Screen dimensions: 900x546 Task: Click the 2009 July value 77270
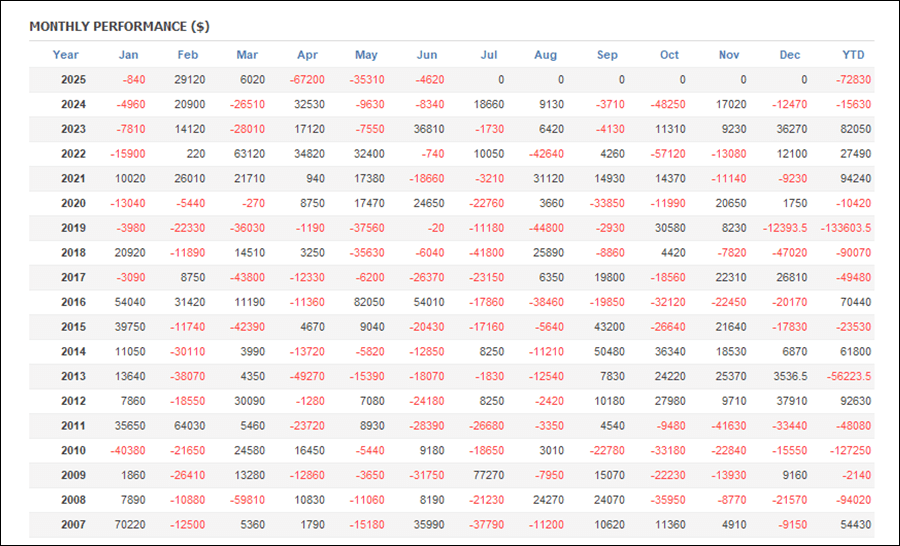pos(488,475)
